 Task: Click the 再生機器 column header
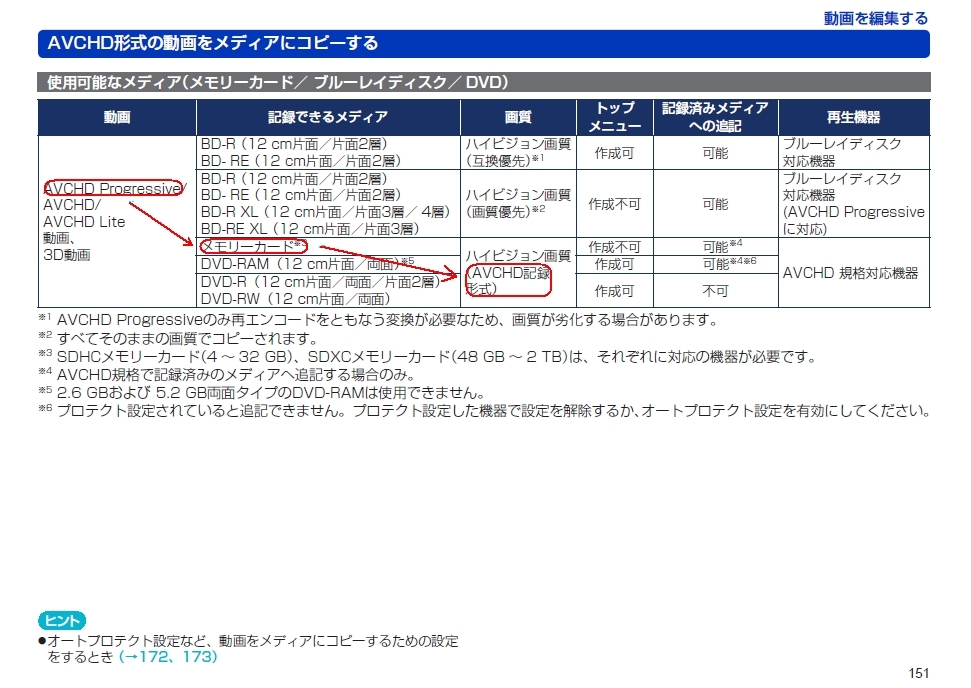coord(853,117)
